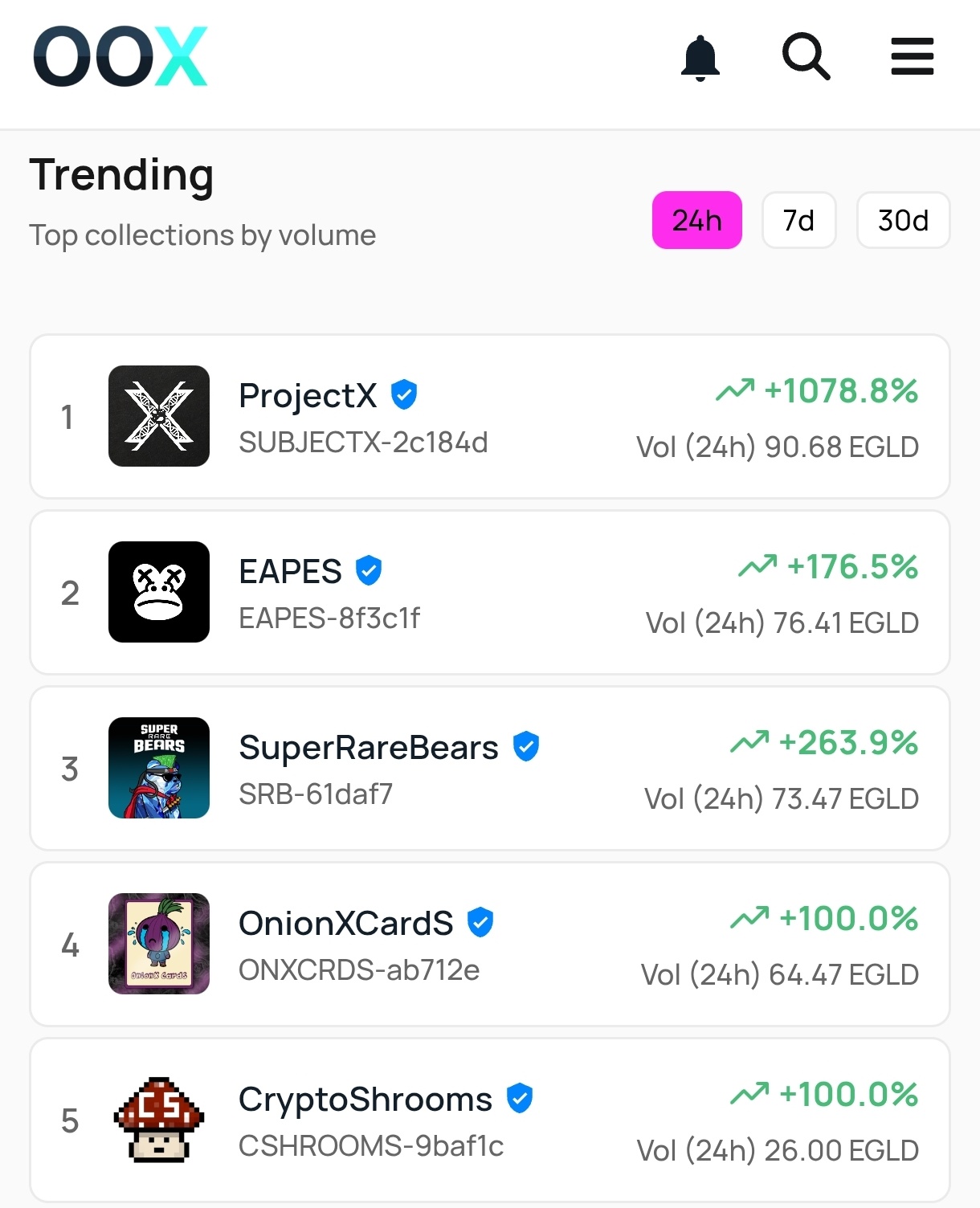
Task: Click the trending arrow beside +1078.8%
Action: 735,390
